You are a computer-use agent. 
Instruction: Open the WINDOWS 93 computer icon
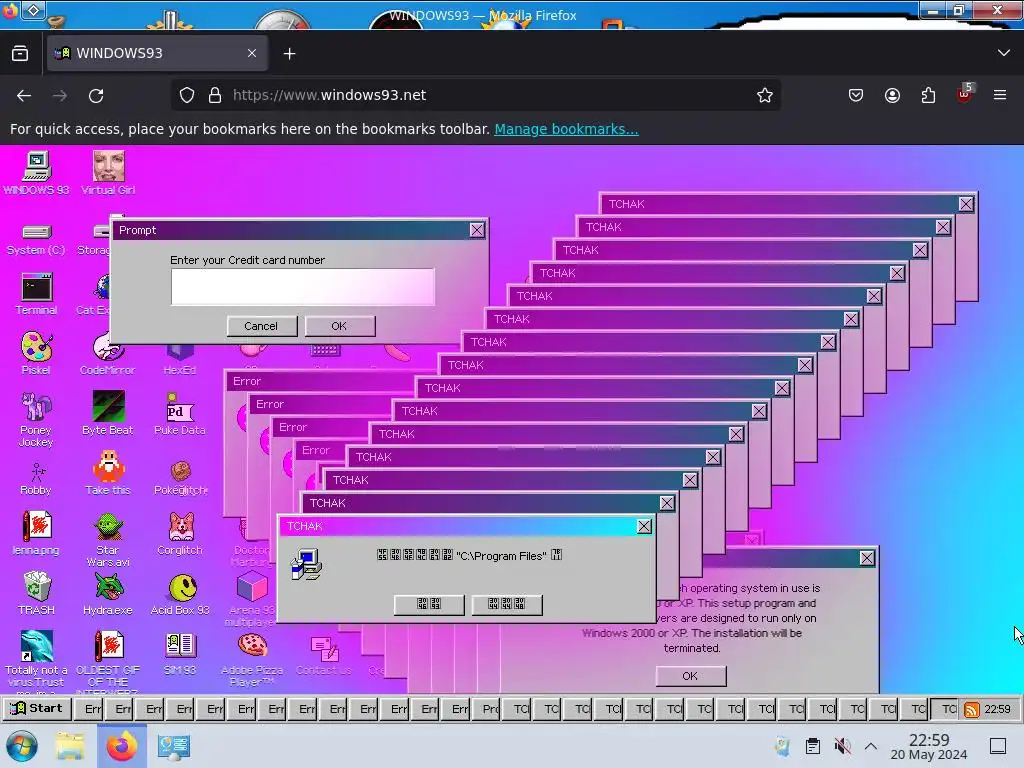[x=37, y=172]
